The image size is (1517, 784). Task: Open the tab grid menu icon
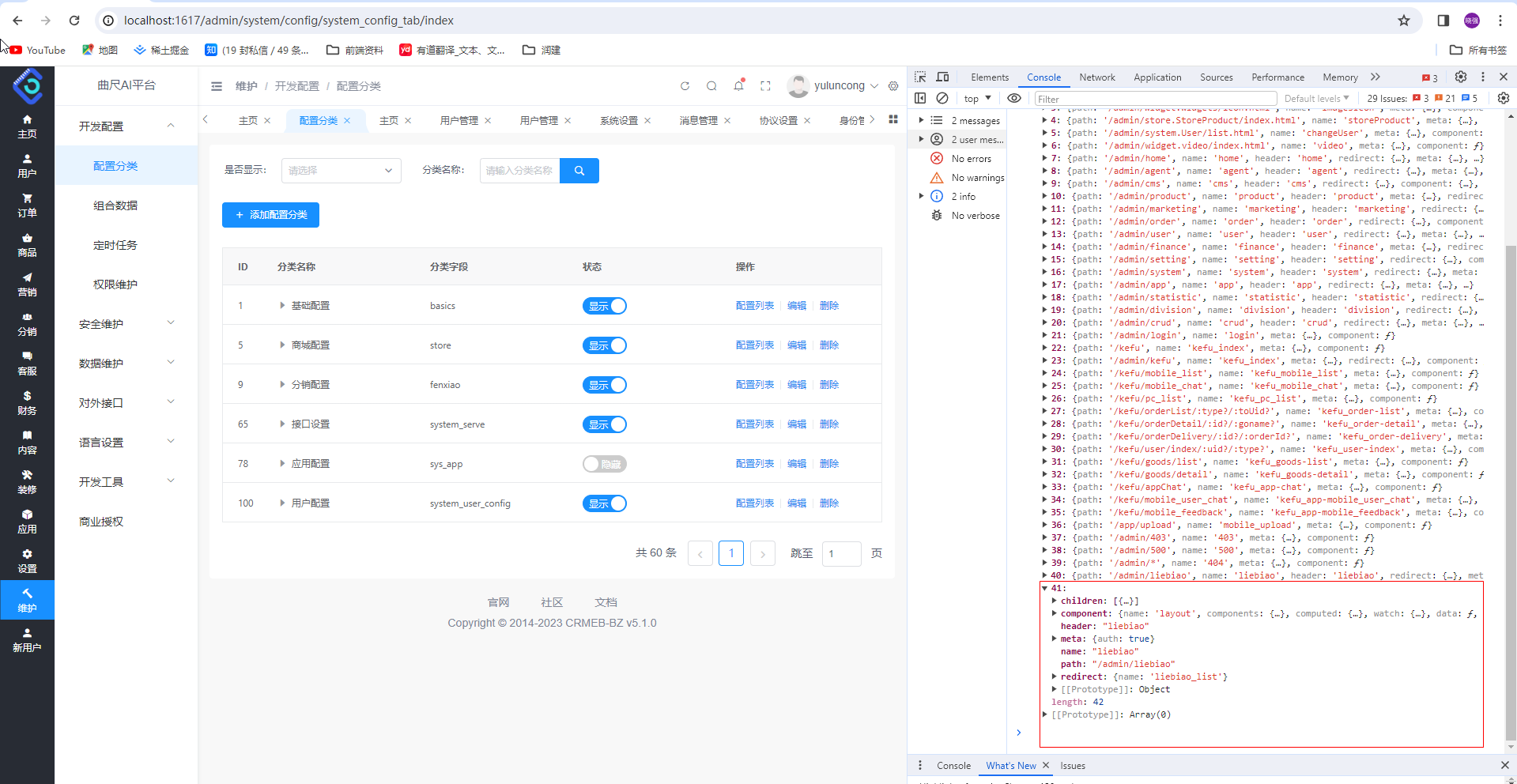pyautogui.click(x=893, y=119)
